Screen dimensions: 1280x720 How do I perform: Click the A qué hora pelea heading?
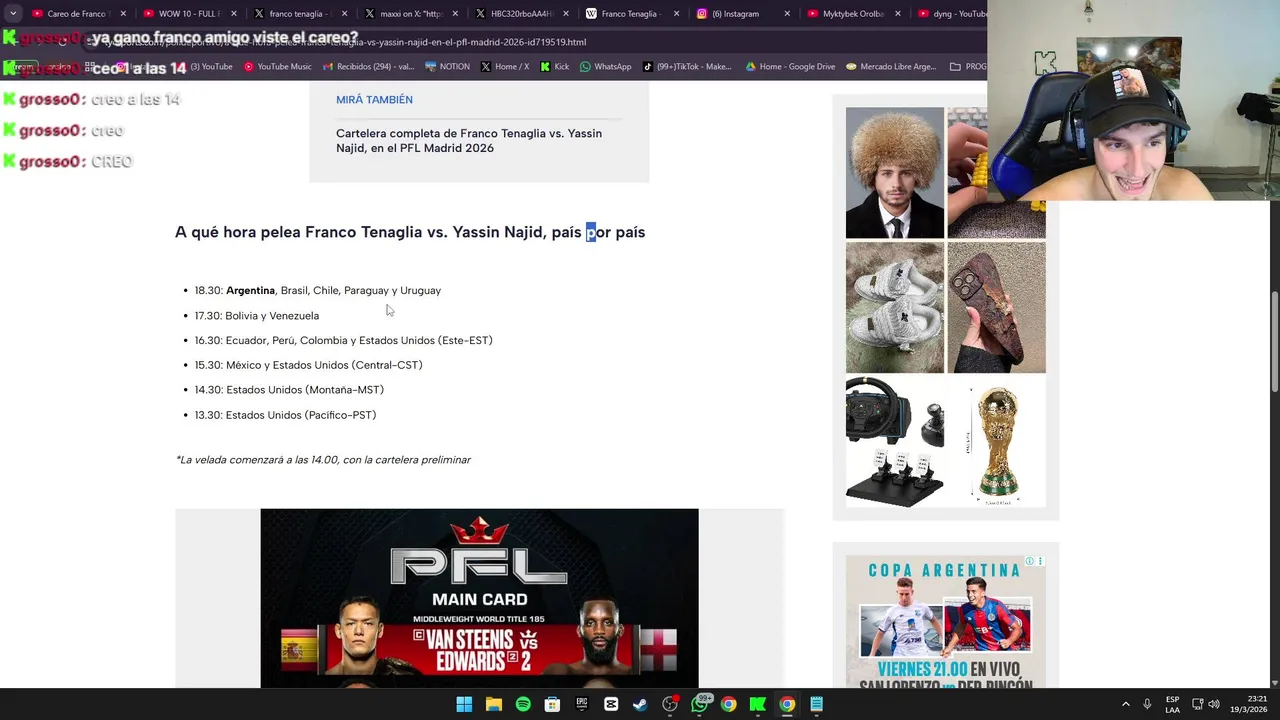coord(410,232)
